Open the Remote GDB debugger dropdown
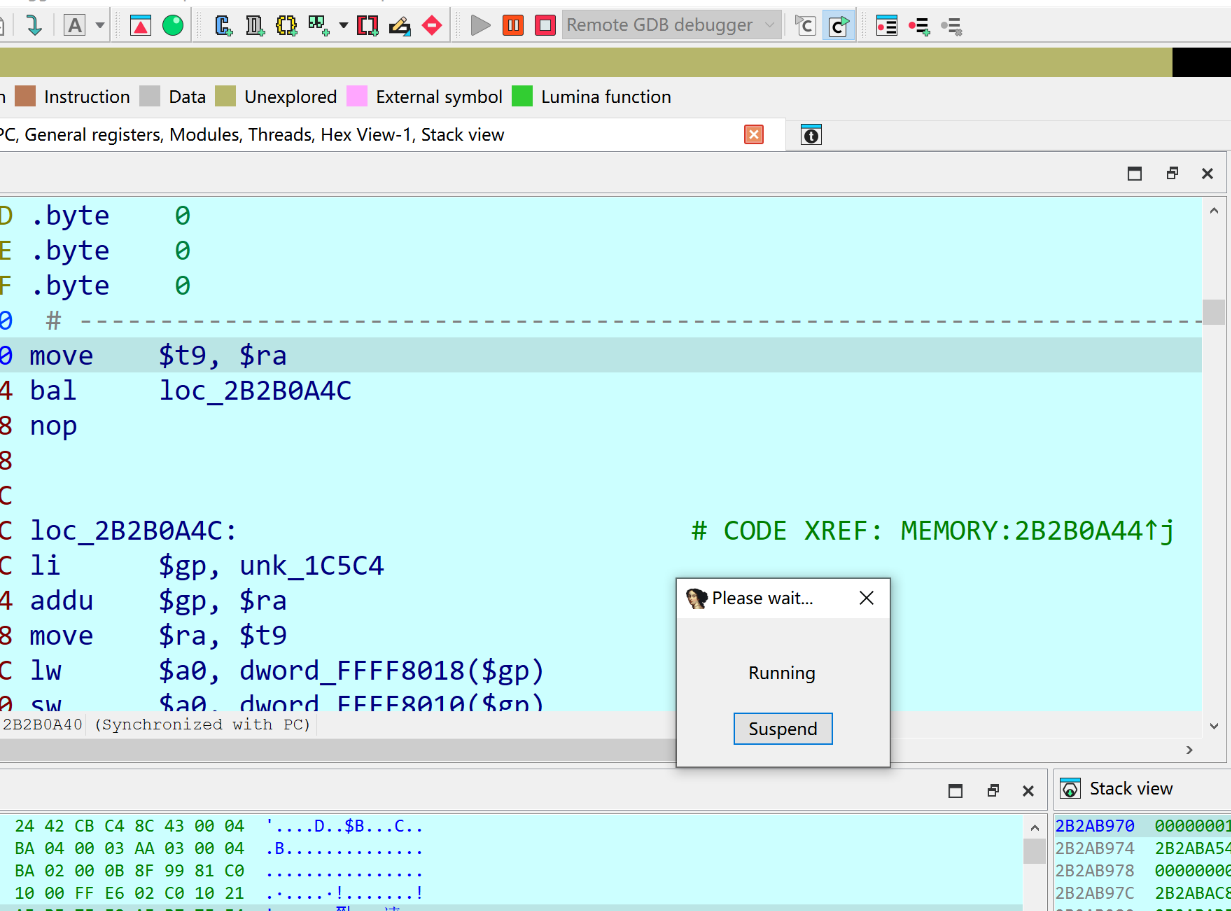Screen dimensions: 1231x911 click(x=671, y=25)
